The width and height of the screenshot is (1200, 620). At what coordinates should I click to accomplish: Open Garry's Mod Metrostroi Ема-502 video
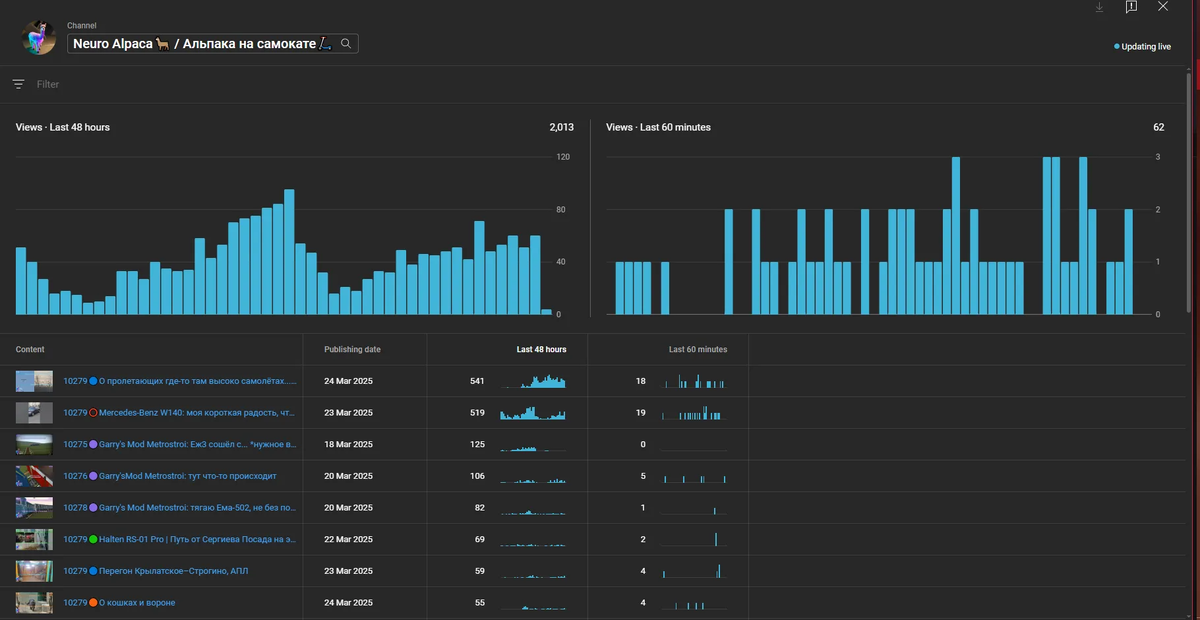point(197,507)
